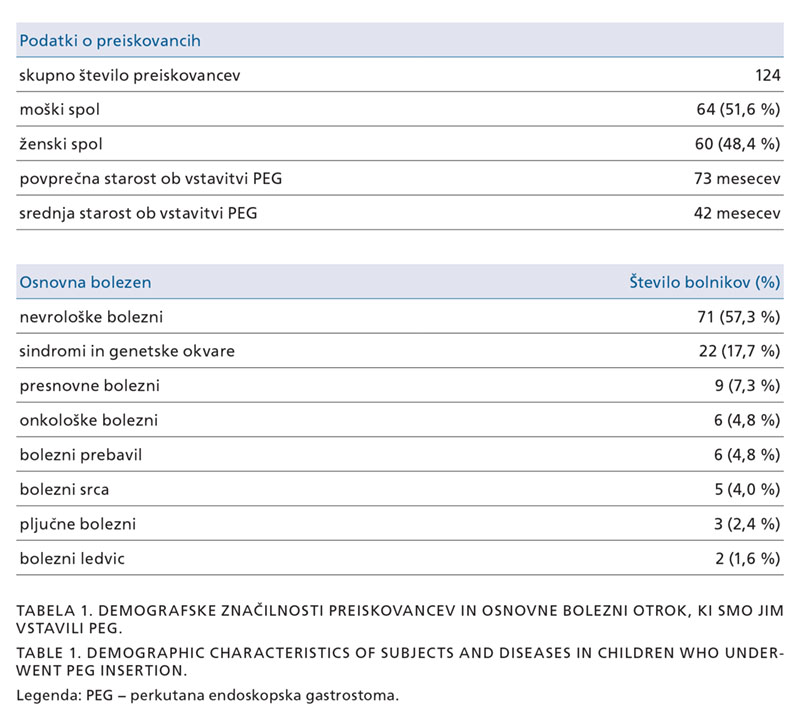The height and width of the screenshot is (725, 800).
Task: Click the value '9 (7,3 %)'
Action: click(x=747, y=386)
